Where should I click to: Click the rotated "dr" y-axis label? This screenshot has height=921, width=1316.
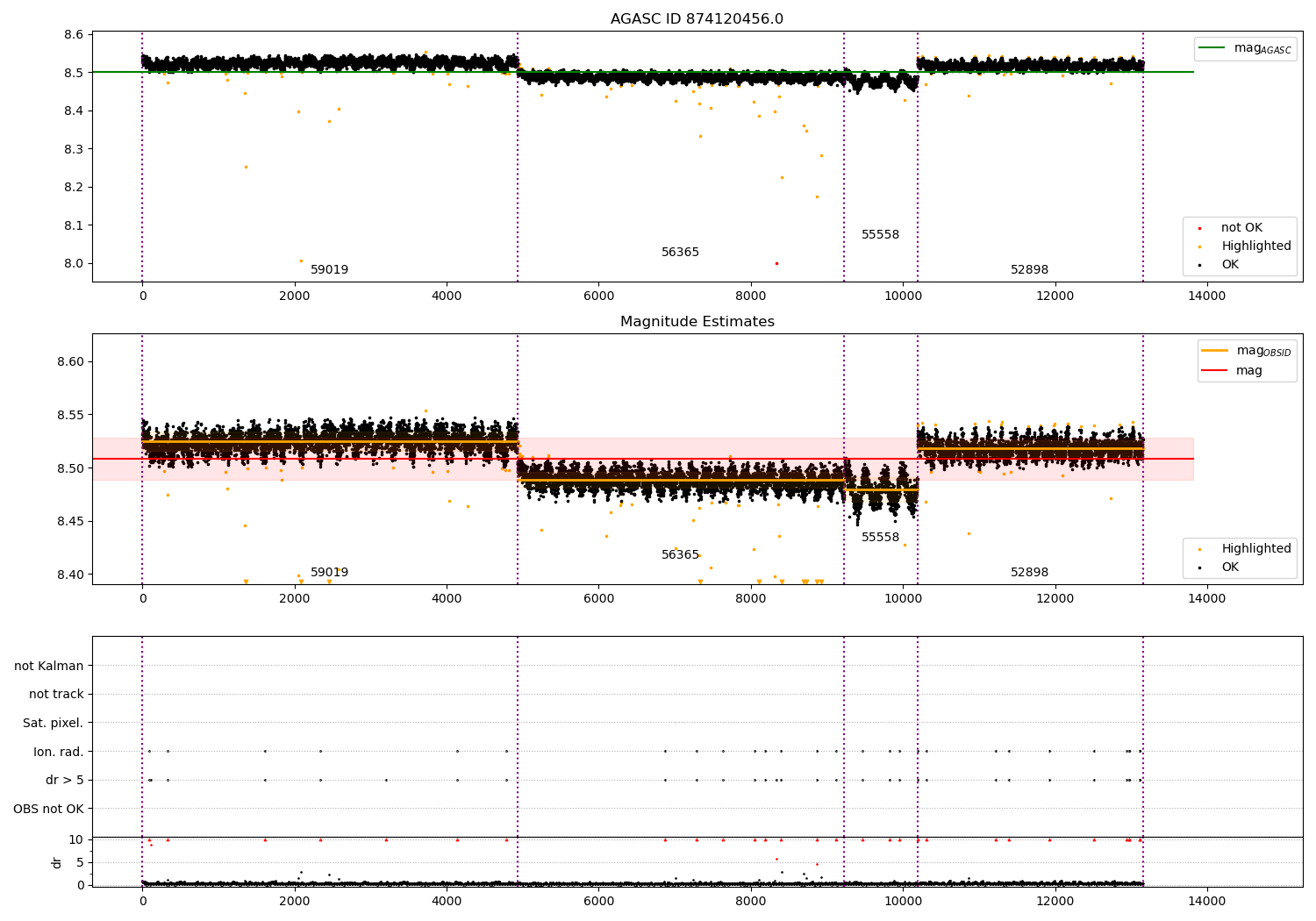click(57, 862)
